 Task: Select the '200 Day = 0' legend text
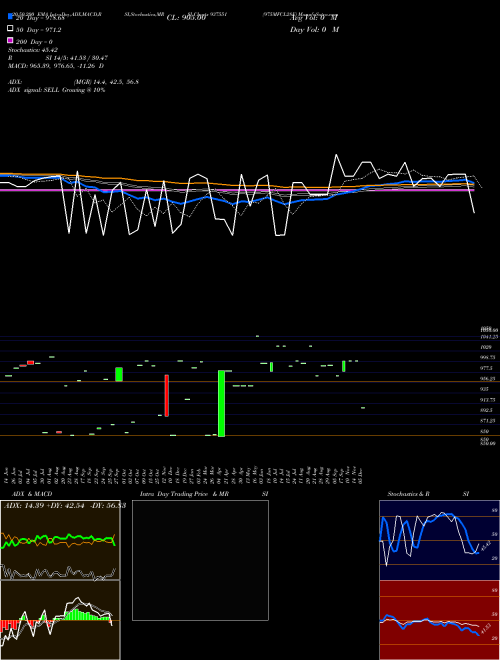[x=34, y=42]
